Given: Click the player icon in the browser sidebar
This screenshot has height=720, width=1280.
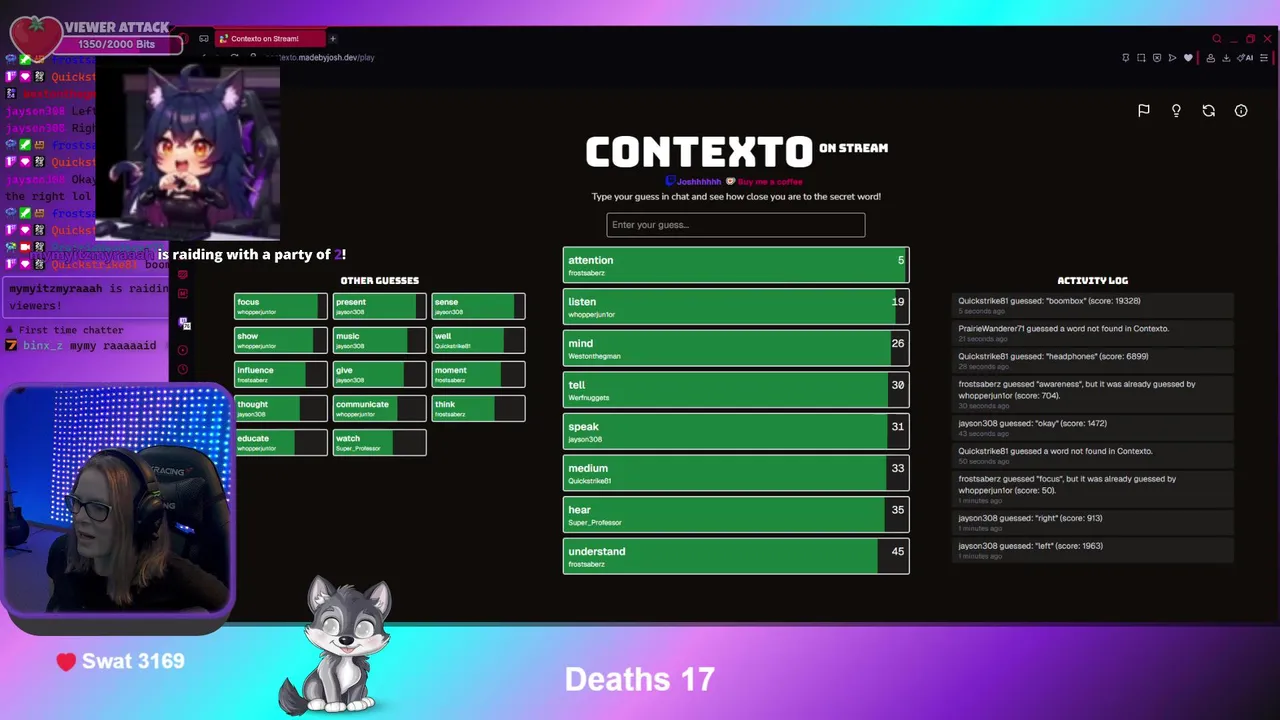Looking at the screenshot, I should click(183, 350).
